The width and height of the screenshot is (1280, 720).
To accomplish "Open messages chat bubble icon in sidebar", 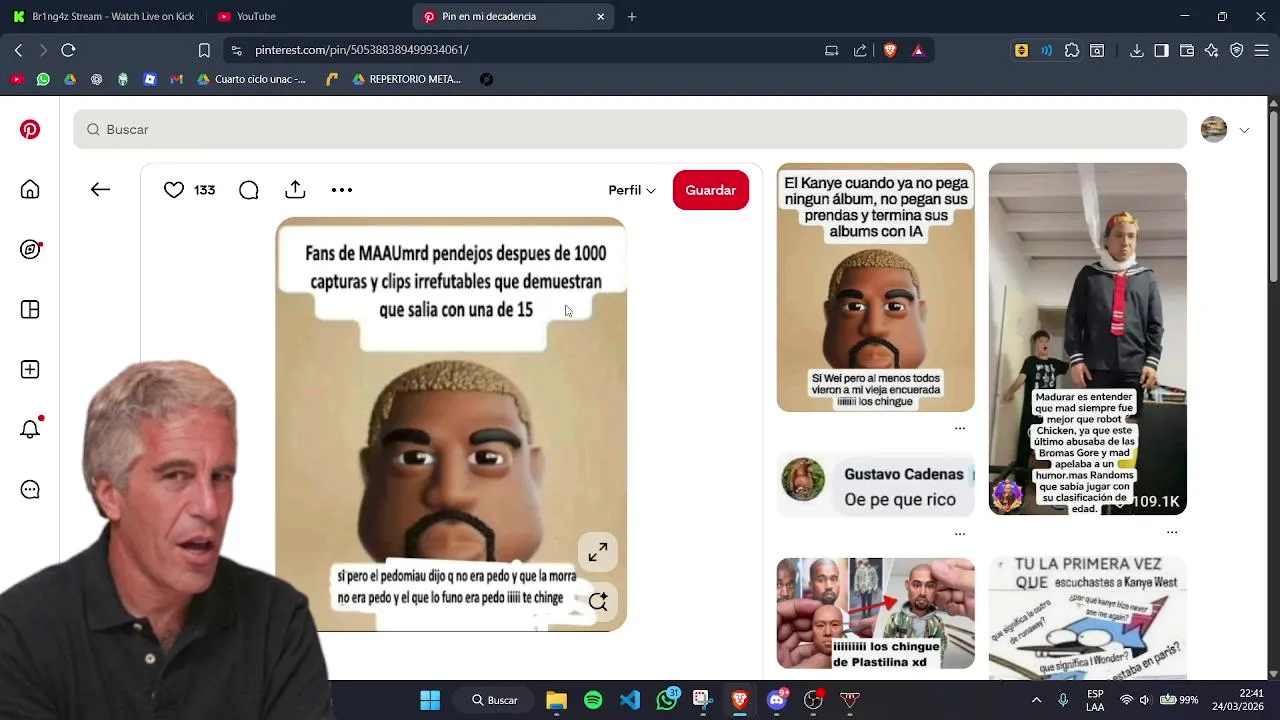I will click(30, 490).
